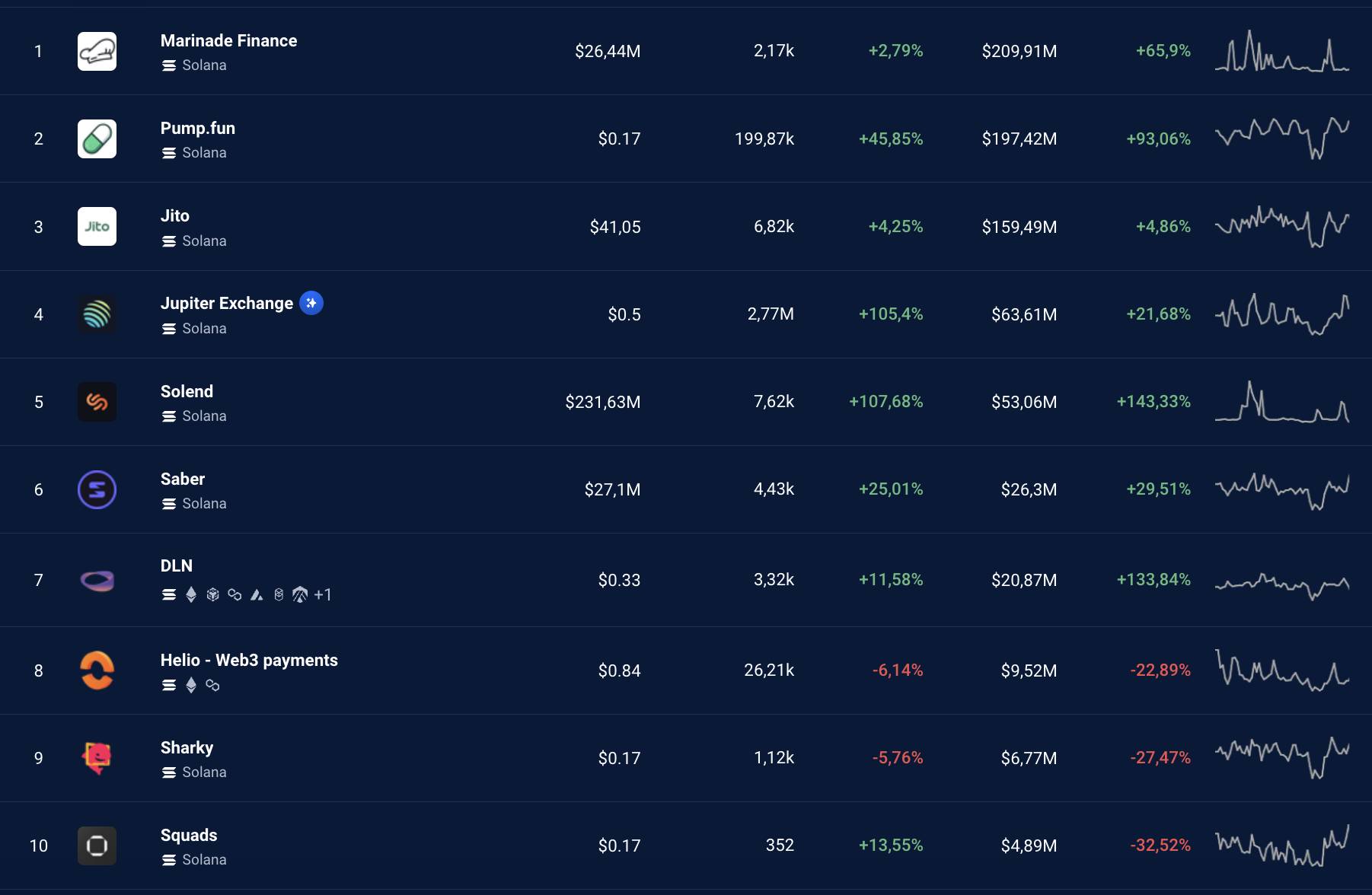Click the verified badge beside Jupiter Exchange

click(311, 303)
